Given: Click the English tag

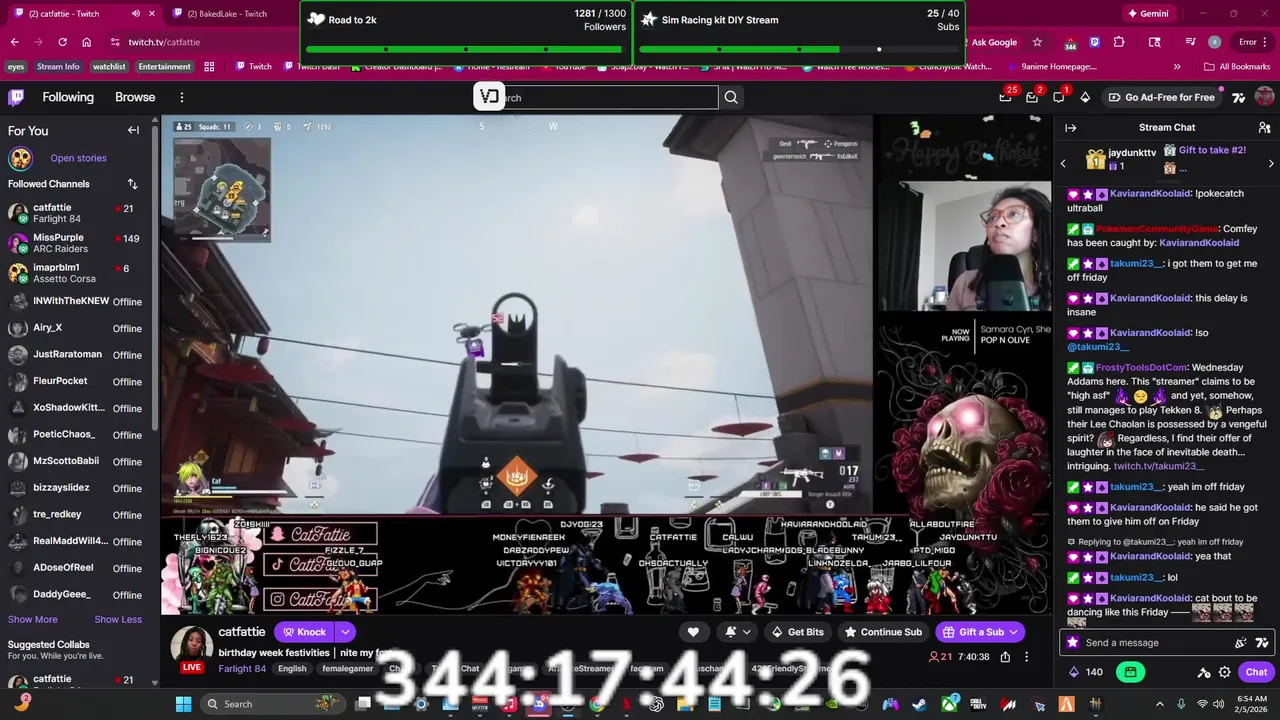Looking at the screenshot, I should tap(292, 669).
